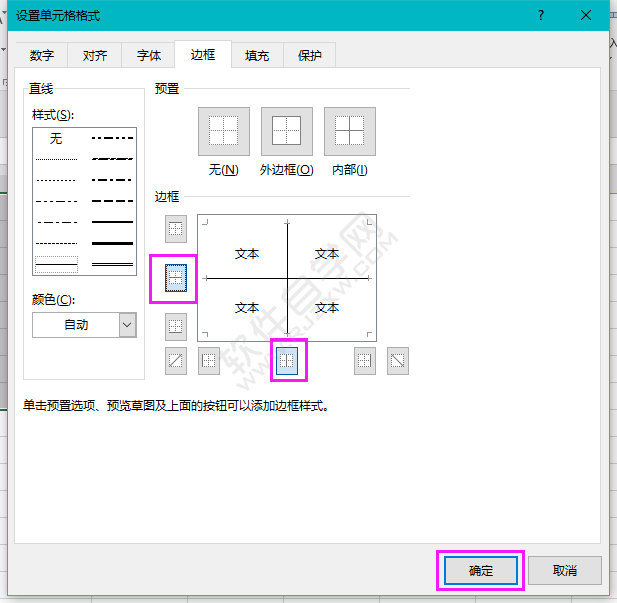Pick the double line style

pos(113,265)
